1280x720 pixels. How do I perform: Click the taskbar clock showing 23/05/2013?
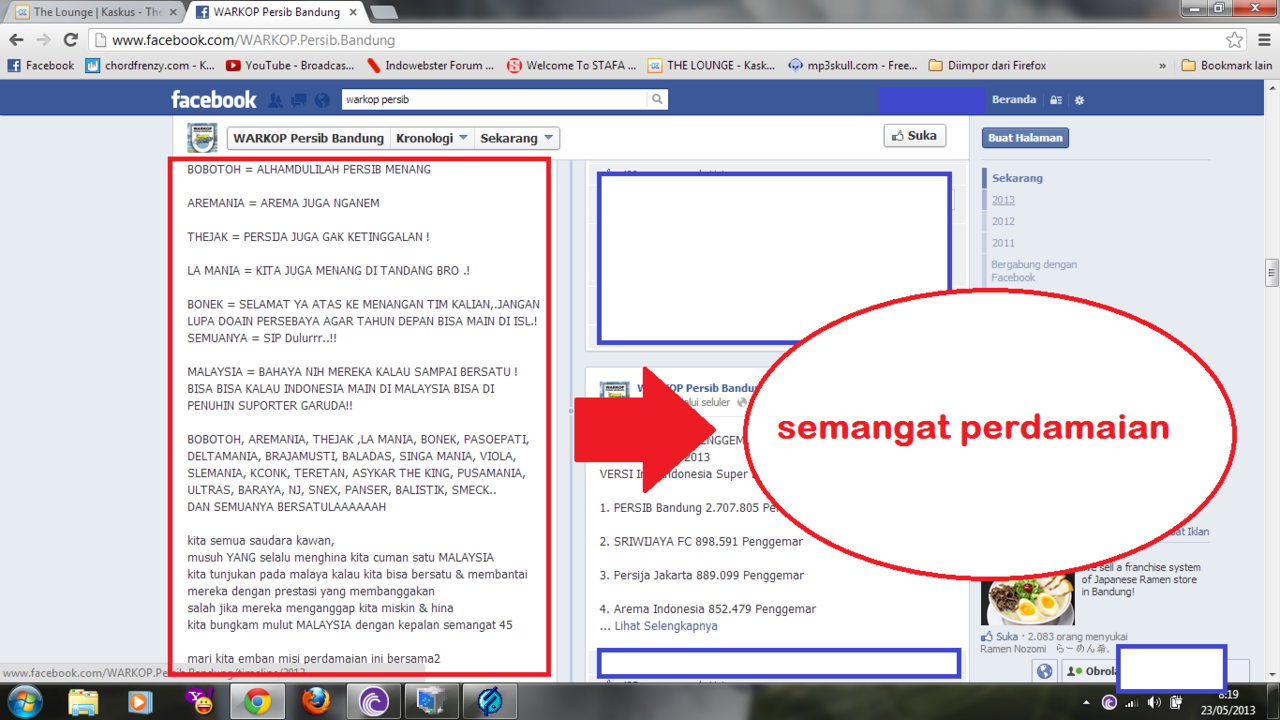pyautogui.click(x=1229, y=702)
